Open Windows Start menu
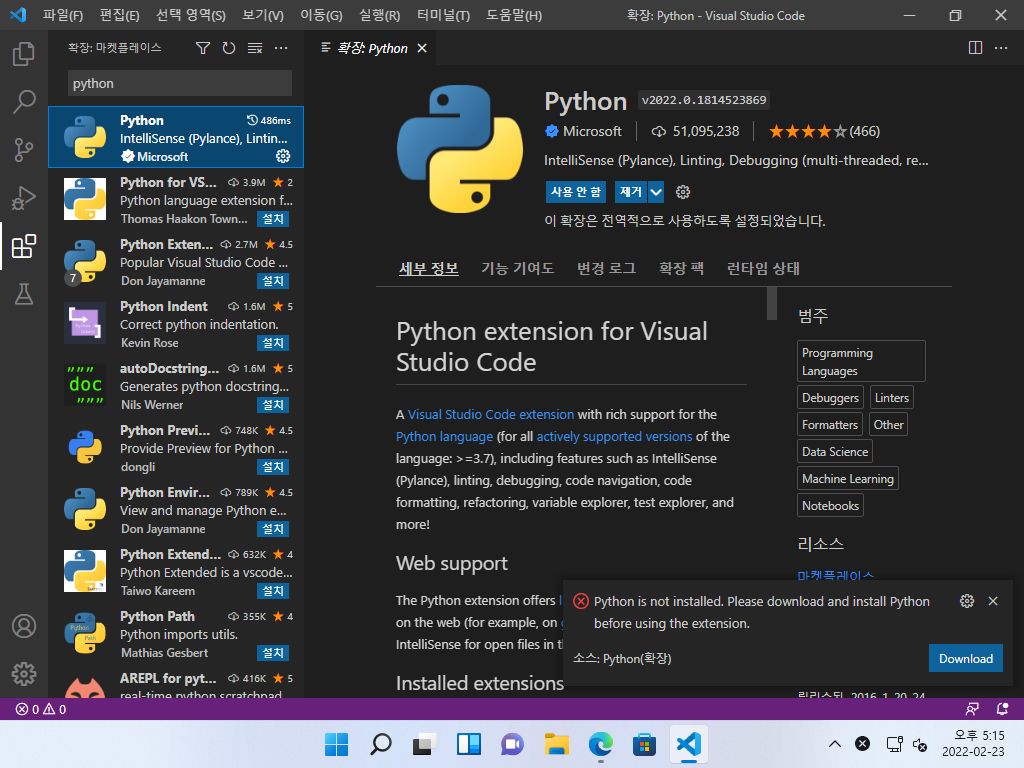The image size is (1024, 768). 337,744
